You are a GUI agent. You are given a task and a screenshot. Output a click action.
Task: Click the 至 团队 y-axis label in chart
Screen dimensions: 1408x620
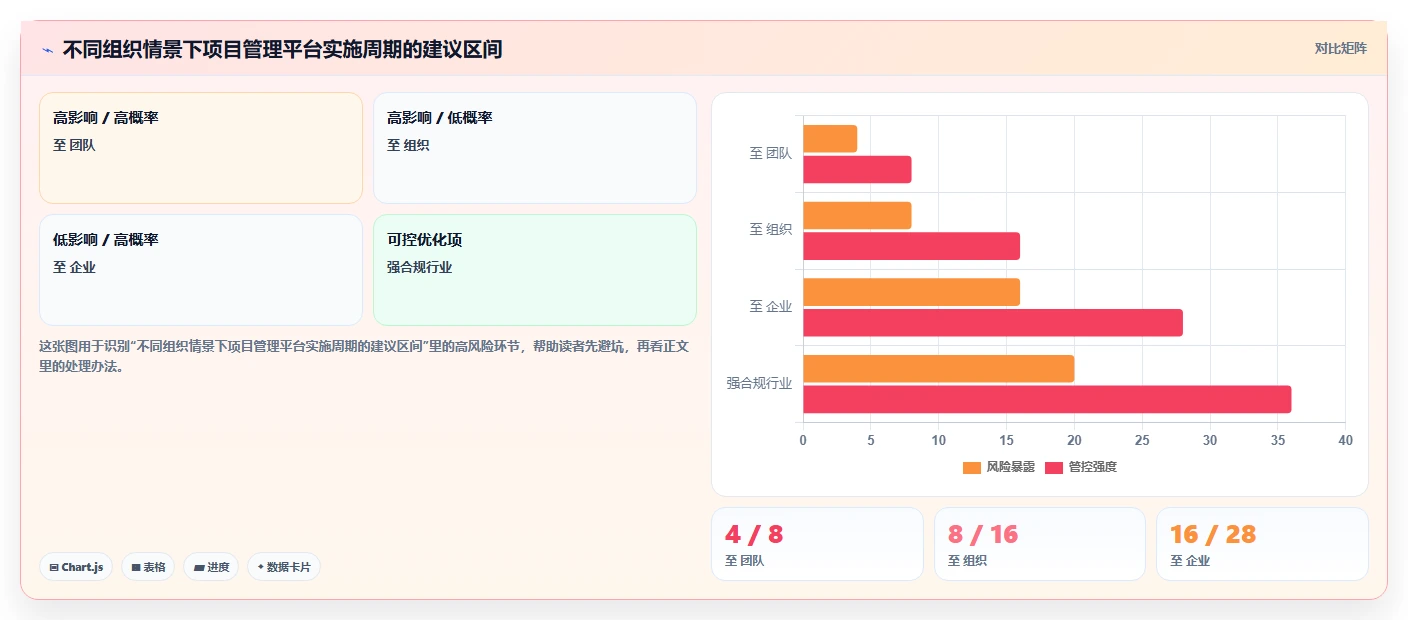click(771, 154)
